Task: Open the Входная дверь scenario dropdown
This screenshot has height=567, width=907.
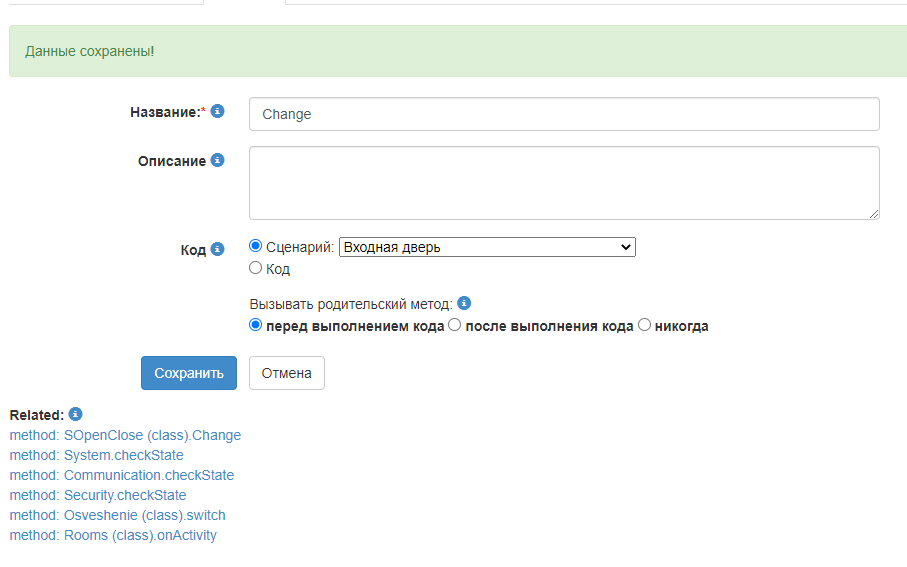Action: pyautogui.click(x=487, y=247)
